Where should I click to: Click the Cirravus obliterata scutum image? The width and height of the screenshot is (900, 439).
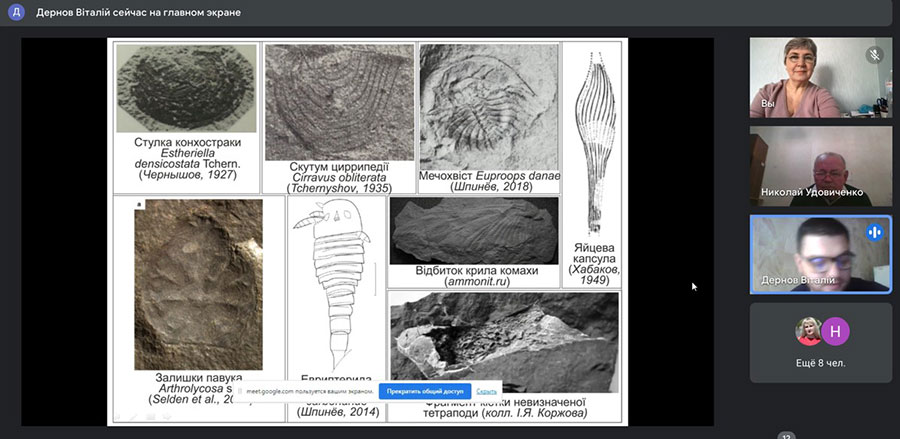tap(338, 102)
